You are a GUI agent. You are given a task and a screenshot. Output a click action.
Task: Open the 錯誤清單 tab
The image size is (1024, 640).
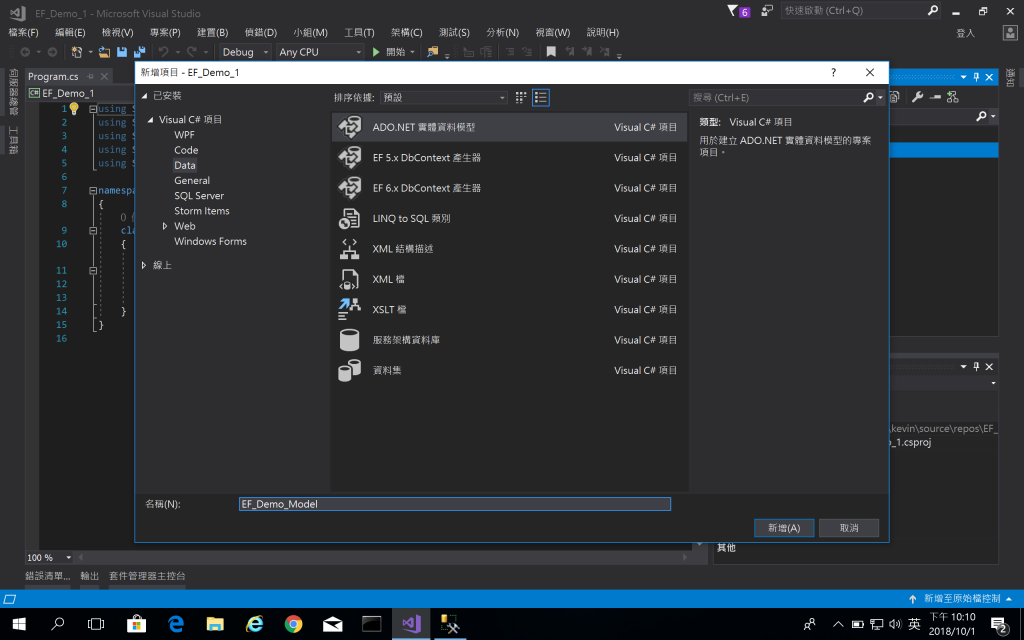click(48, 576)
